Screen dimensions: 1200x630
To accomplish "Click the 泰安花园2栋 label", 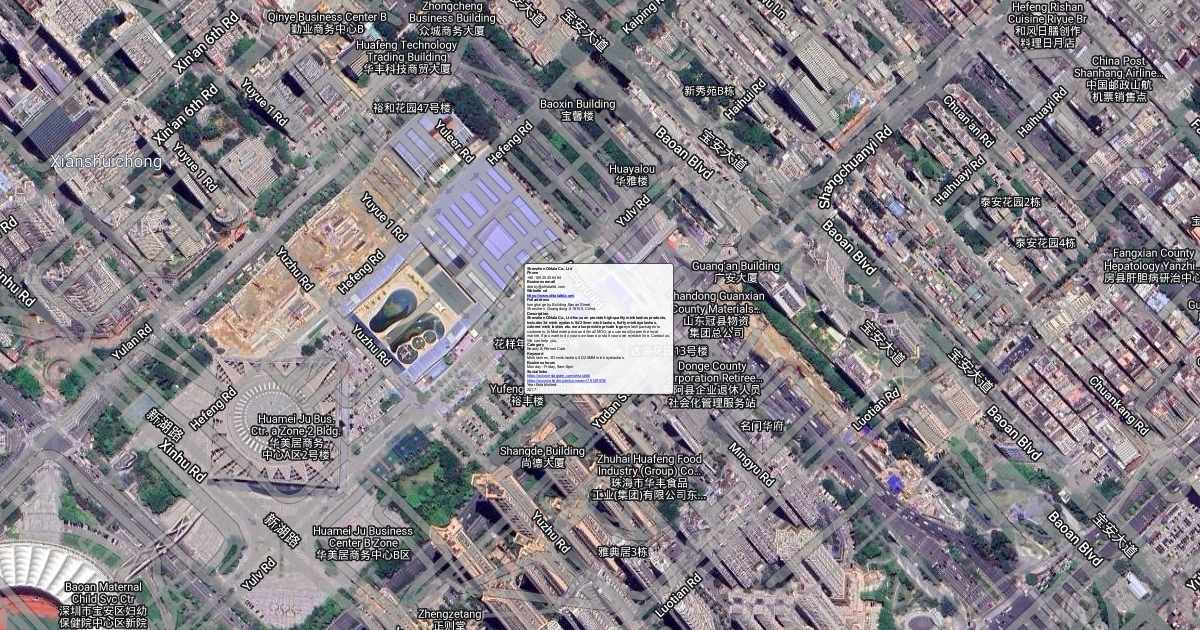I will pos(1010,202).
